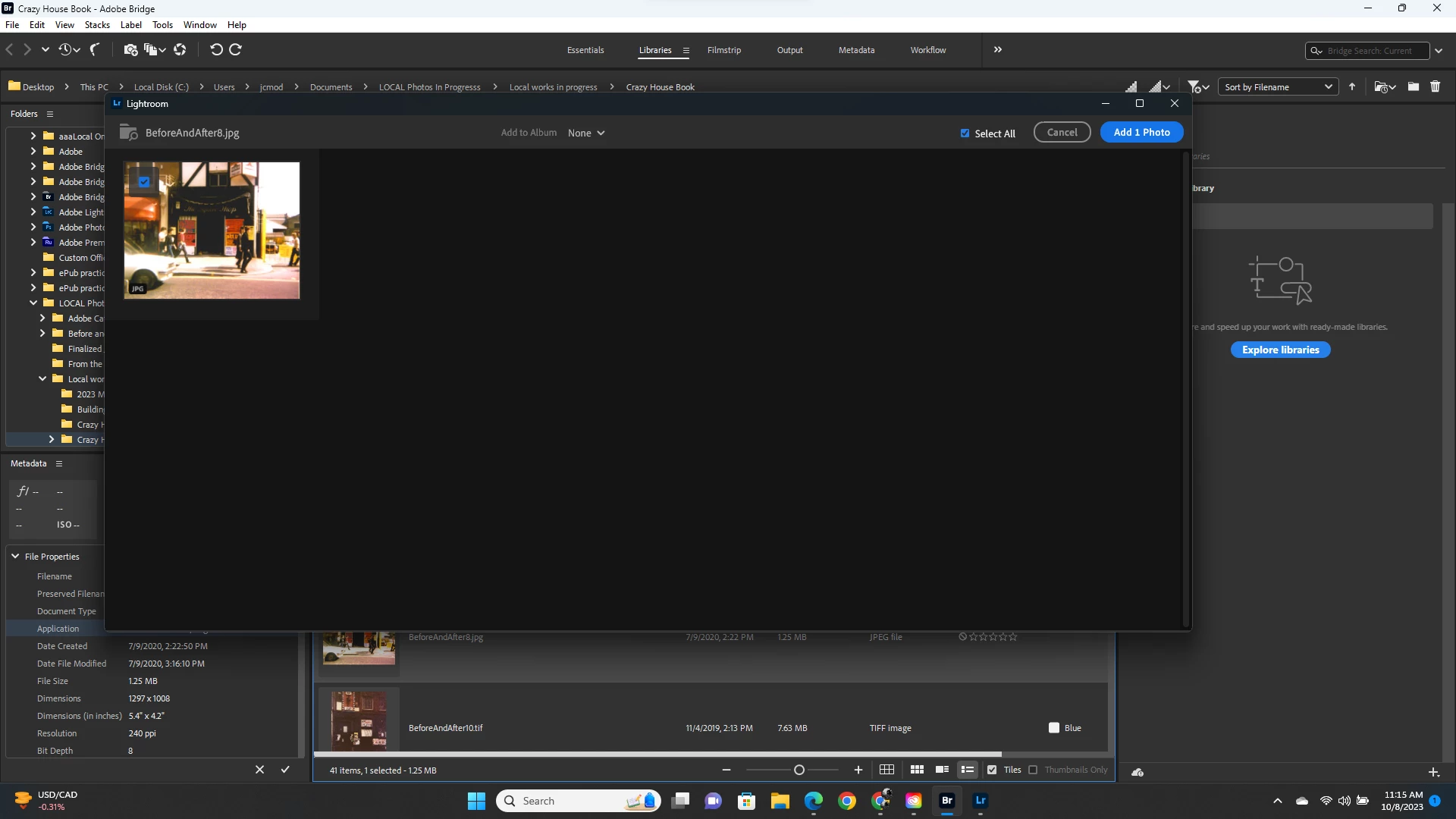
Task: Click Bridge taskbar icon
Action: tap(947, 801)
